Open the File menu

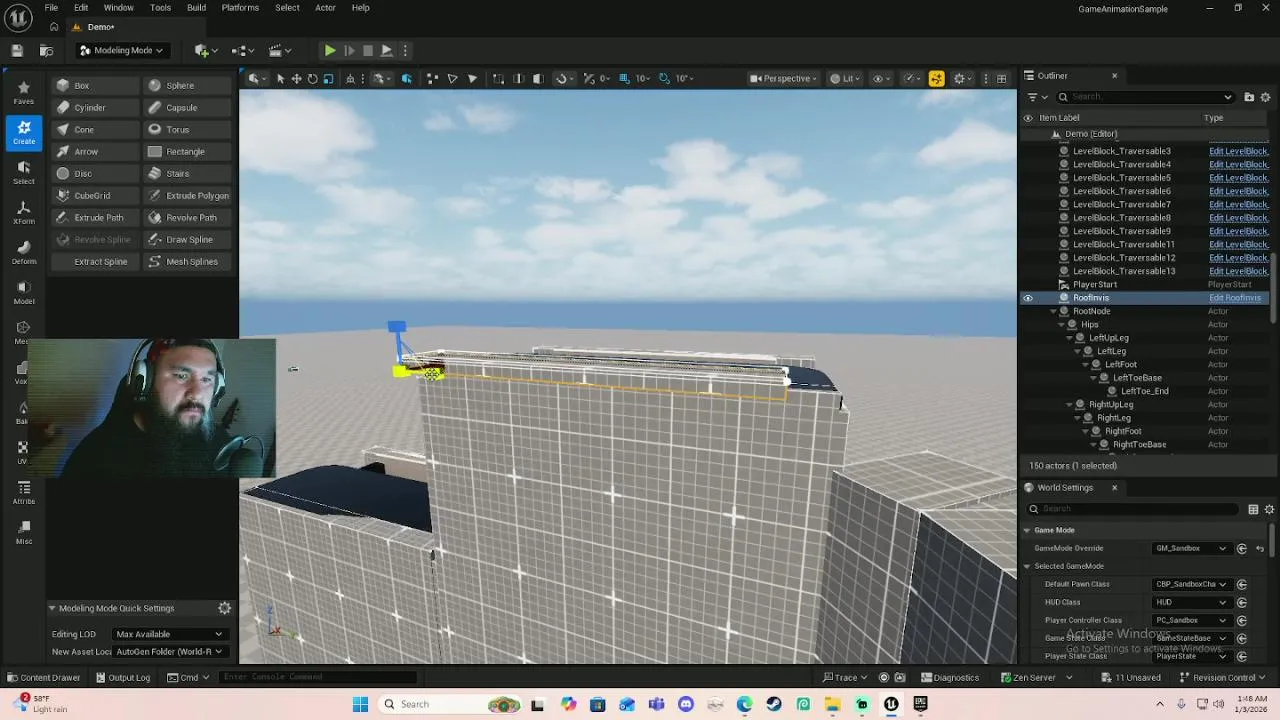pyautogui.click(x=51, y=8)
